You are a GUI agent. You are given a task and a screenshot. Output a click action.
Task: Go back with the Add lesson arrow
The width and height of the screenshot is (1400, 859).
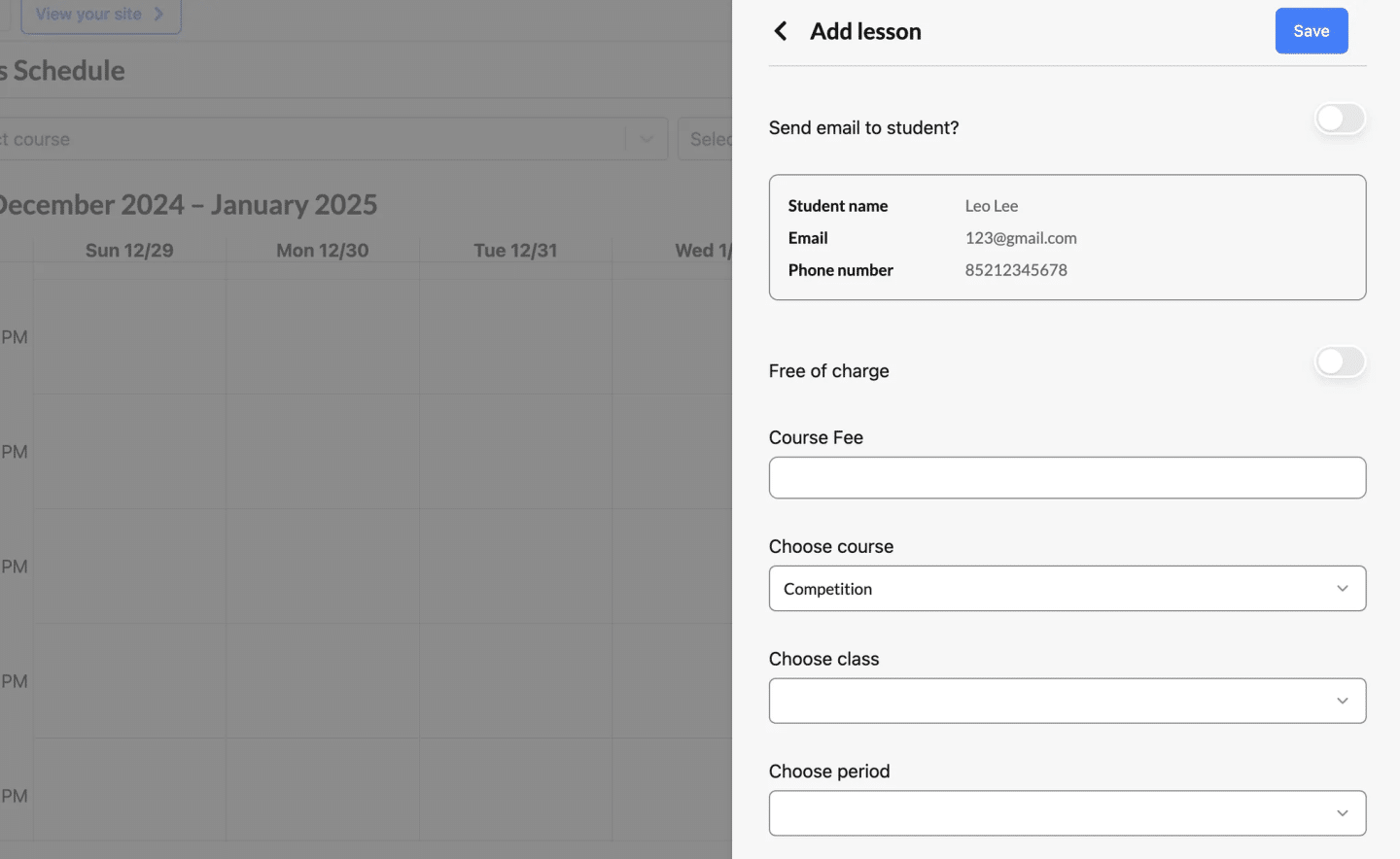tap(781, 31)
